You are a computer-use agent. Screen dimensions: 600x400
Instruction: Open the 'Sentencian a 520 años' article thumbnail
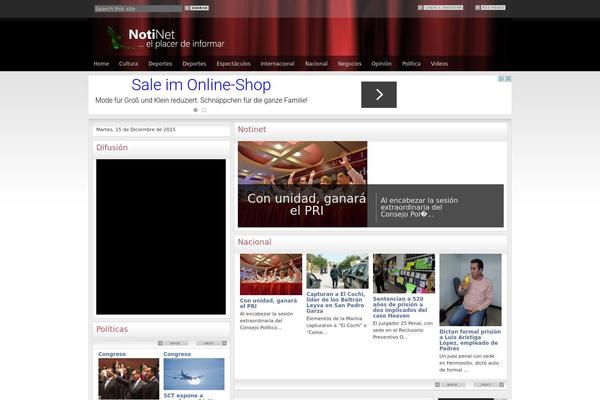pyautogui.click(x=404, y=273)
